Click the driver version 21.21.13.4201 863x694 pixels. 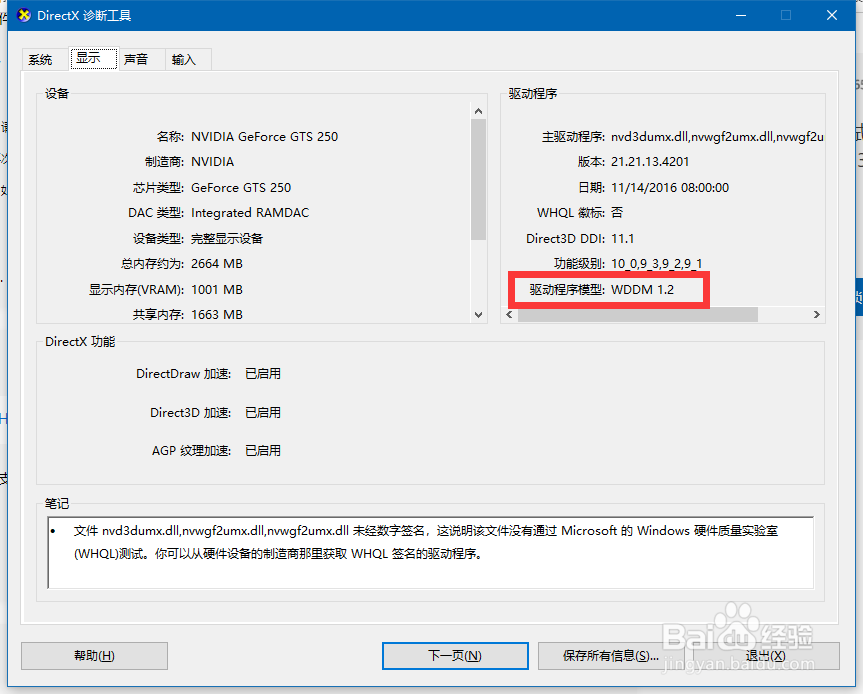click(650, 162)
